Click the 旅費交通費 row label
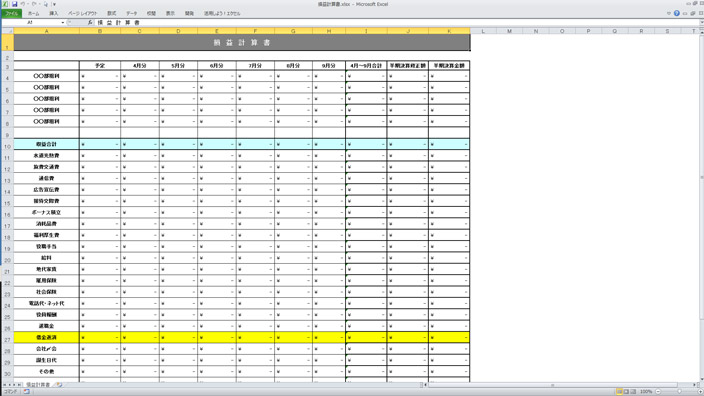This screenshot has width=704, height=396. click(x=46, y=167)
